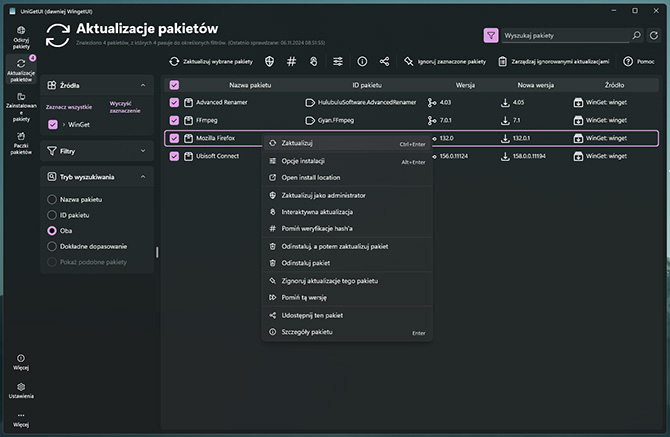The height and width of the screenshot is (437, 670).
Task: Toggle the pink filter pane button
Action: click(491, 35)
